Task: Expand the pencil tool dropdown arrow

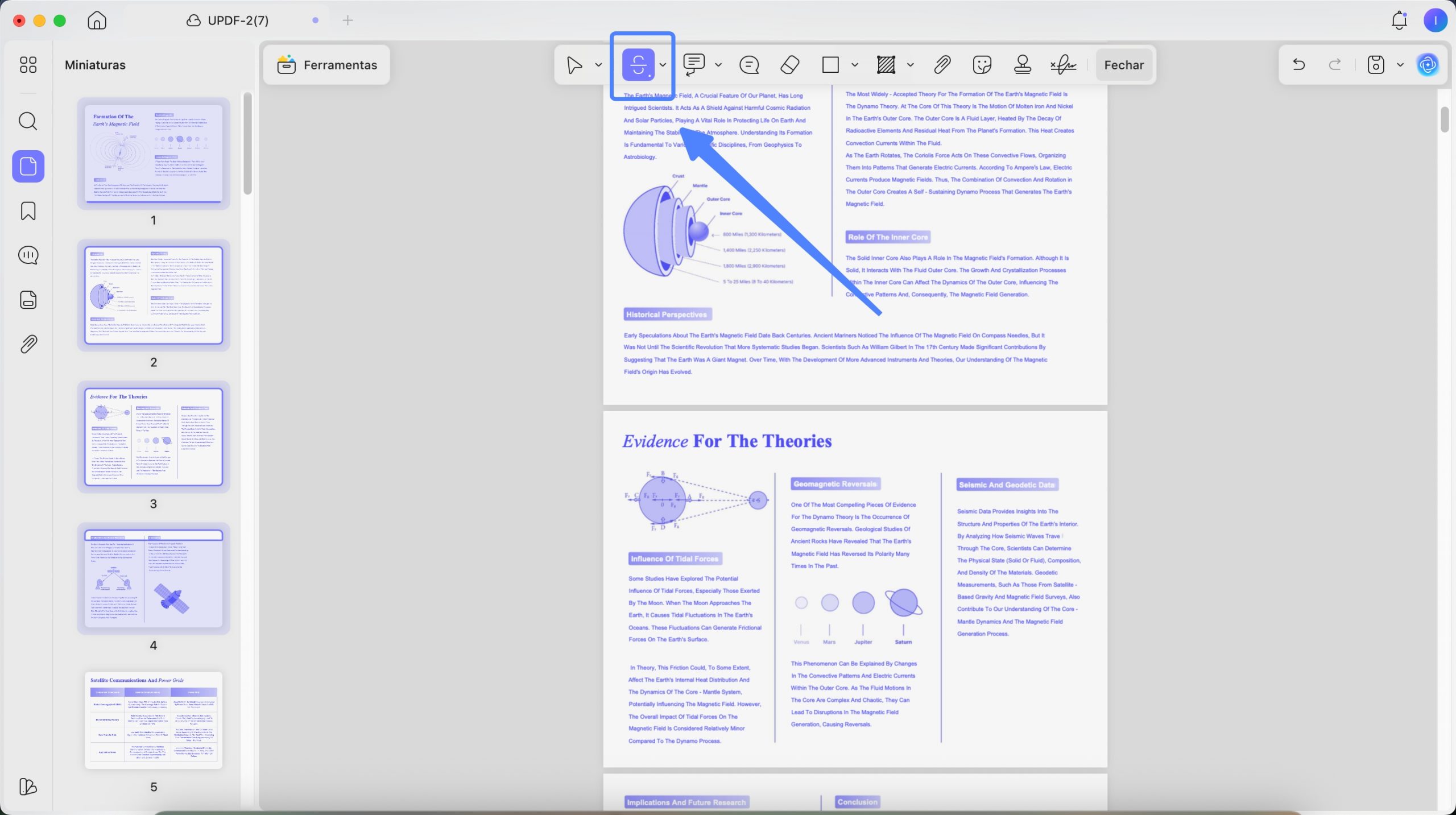Action: (x=910, y=65)
